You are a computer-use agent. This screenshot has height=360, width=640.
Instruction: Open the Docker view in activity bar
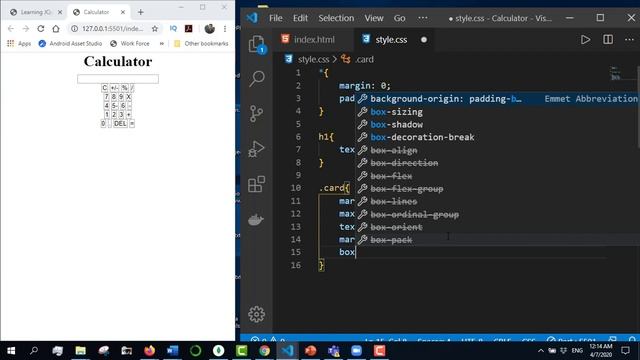(256, 220)
